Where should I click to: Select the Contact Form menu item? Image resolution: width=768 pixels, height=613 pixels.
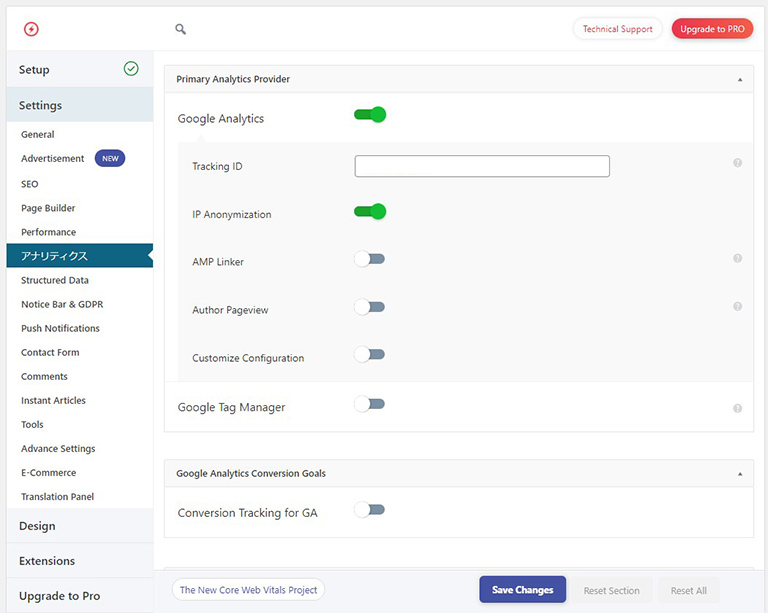50,352
